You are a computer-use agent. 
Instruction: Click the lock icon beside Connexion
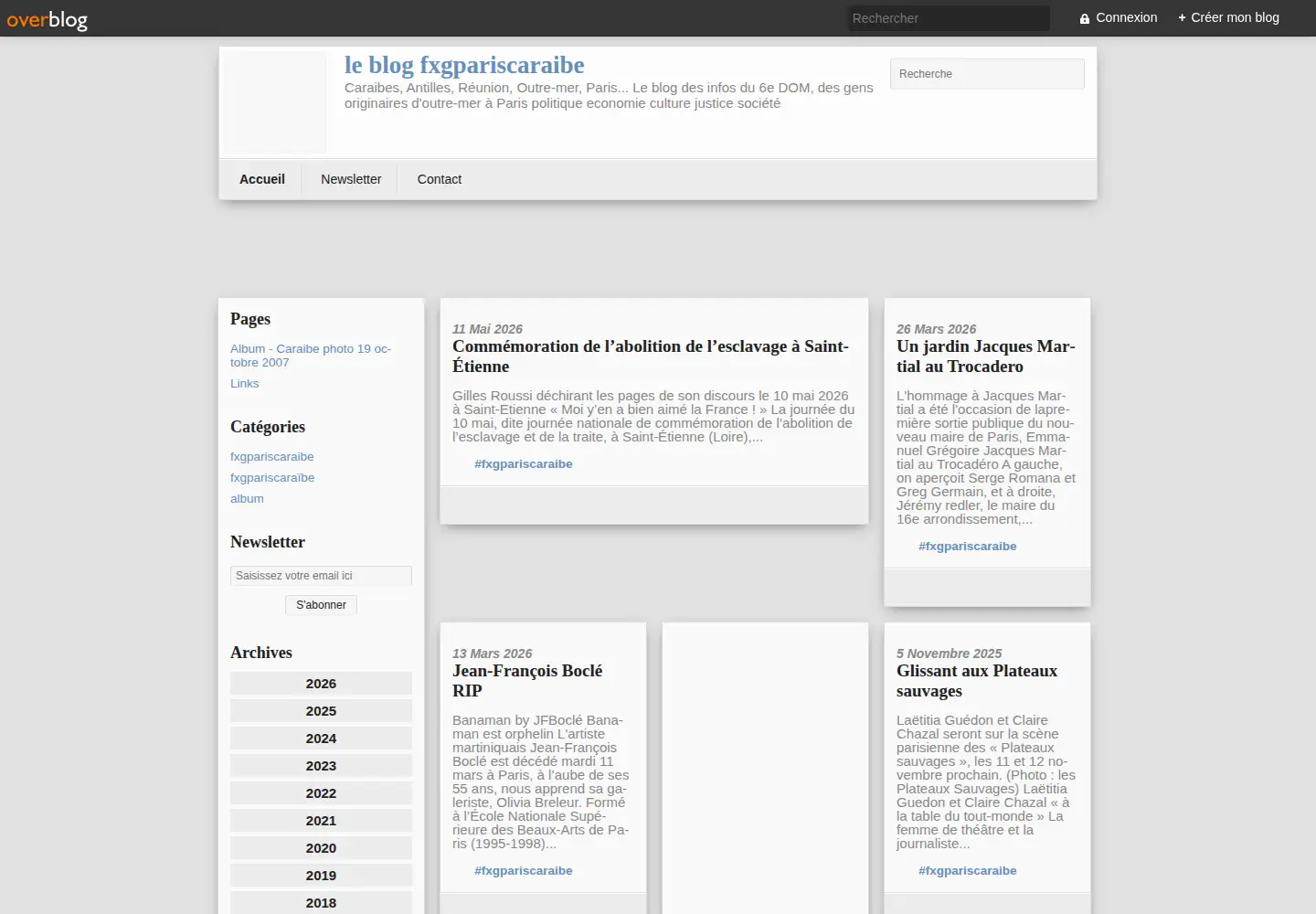pyautogui.click(x=1085, y=18)
